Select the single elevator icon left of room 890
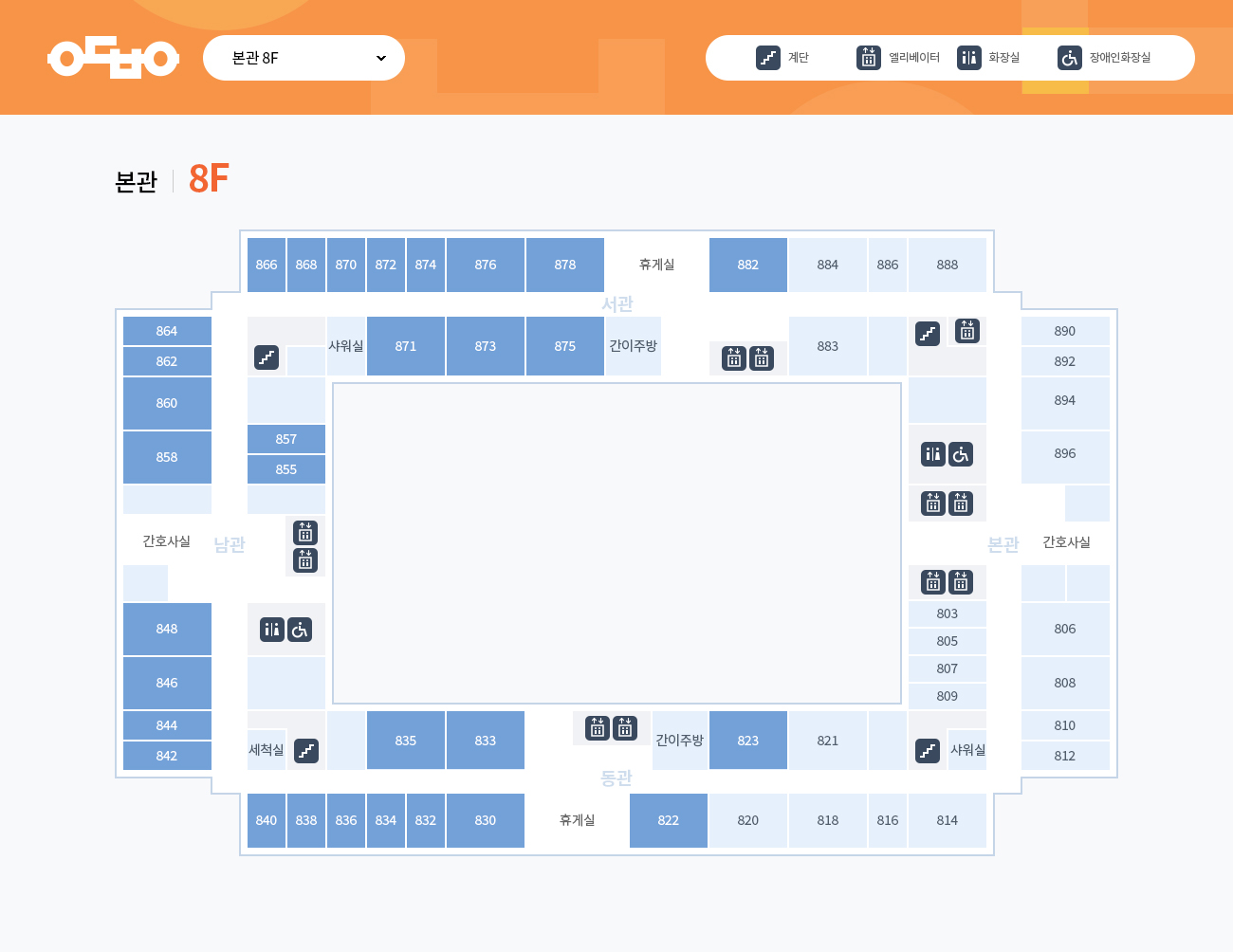This screenshot has height=952, width=1233. (967, 331)
